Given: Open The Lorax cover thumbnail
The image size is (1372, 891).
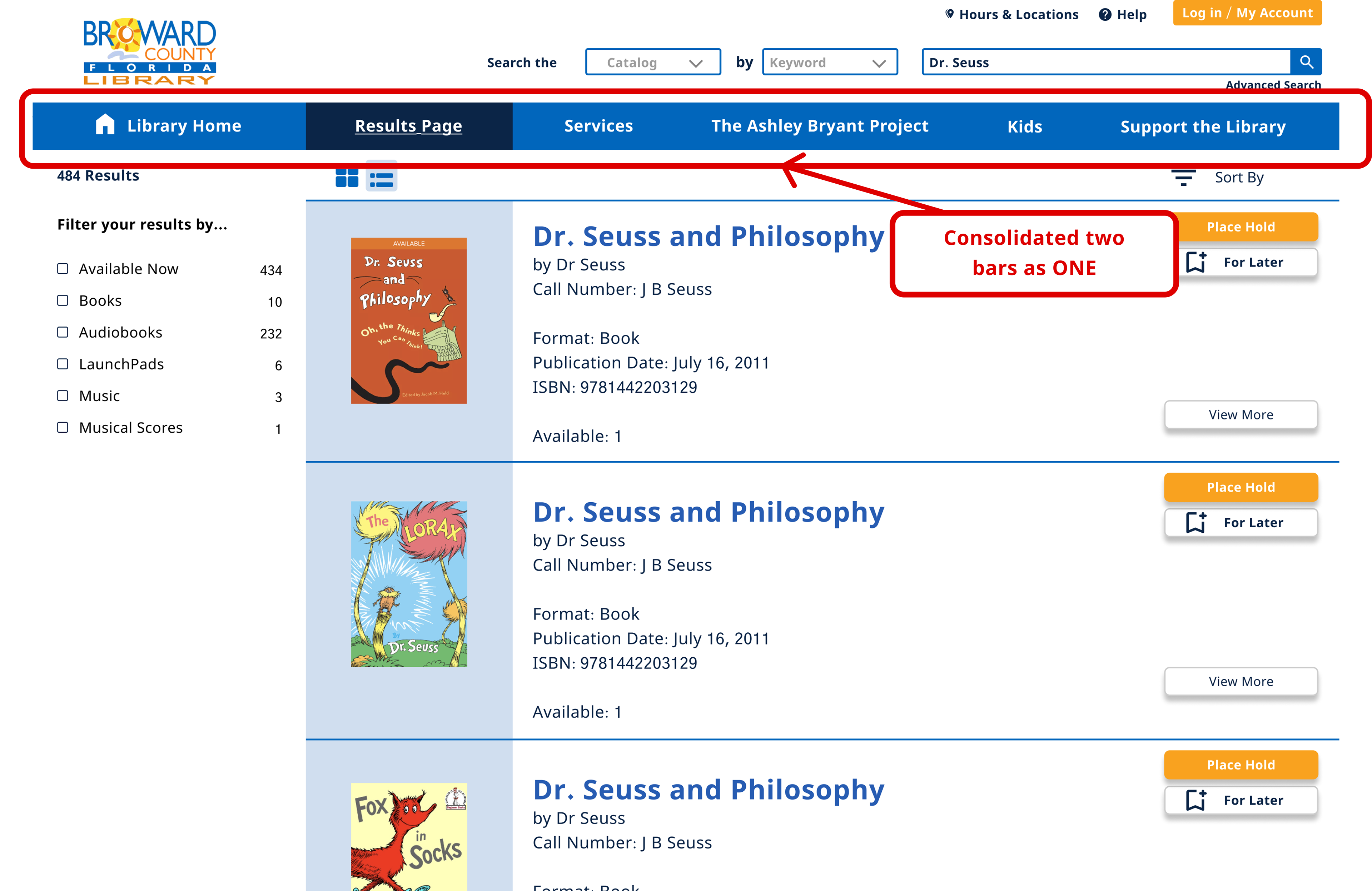Looking at the screenshot, I should click(x=409, y=584).
